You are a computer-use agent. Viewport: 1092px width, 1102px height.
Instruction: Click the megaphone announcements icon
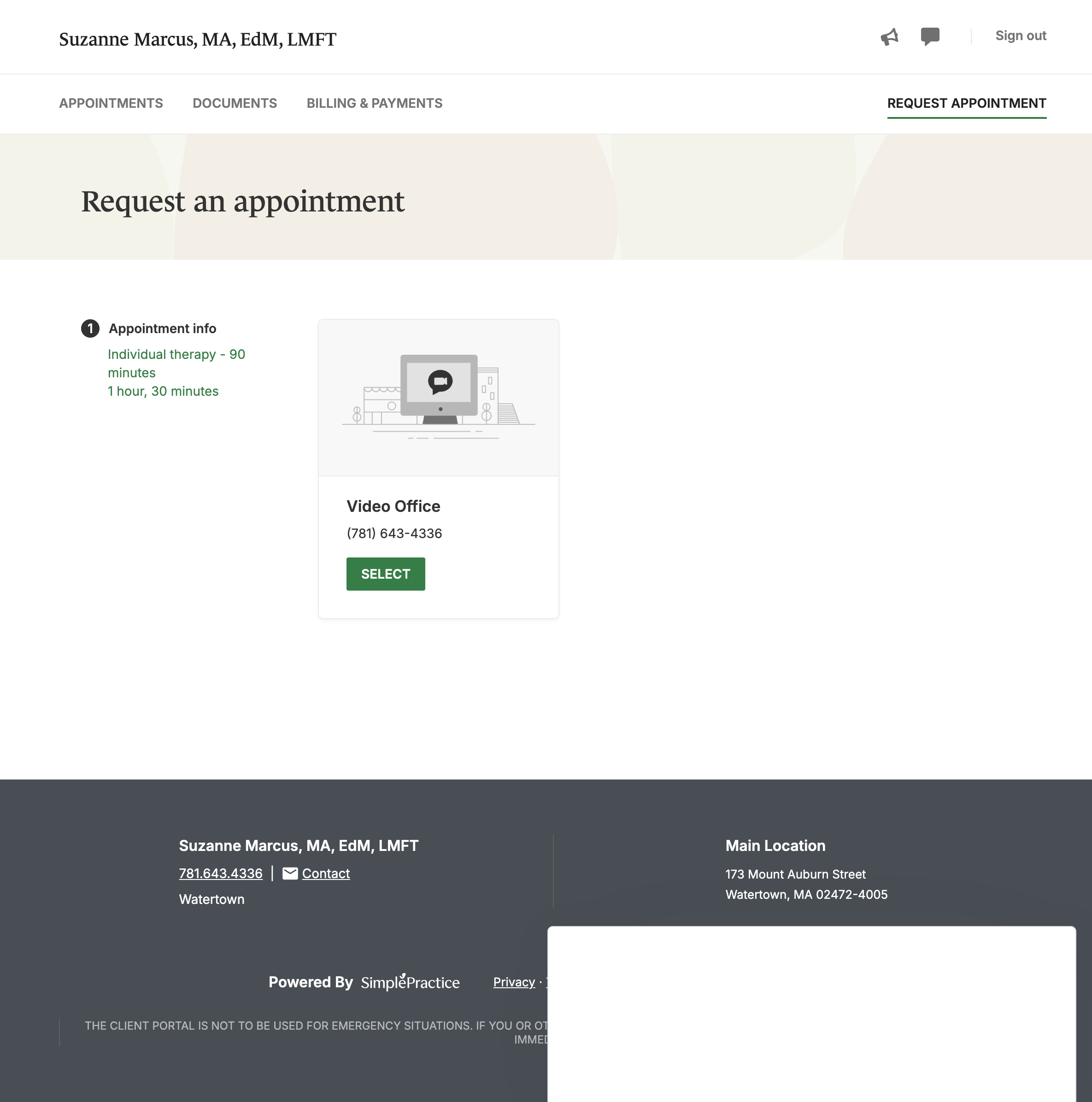tap(889, 37)
